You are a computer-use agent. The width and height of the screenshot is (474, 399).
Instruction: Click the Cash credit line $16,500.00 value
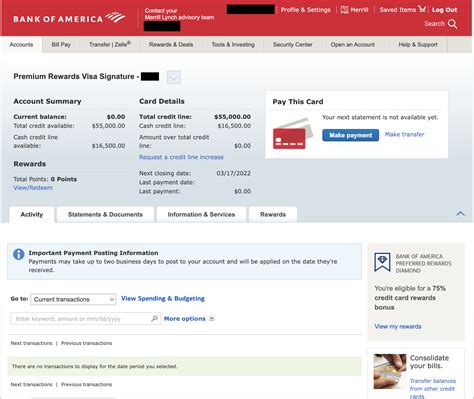[234, 126]
